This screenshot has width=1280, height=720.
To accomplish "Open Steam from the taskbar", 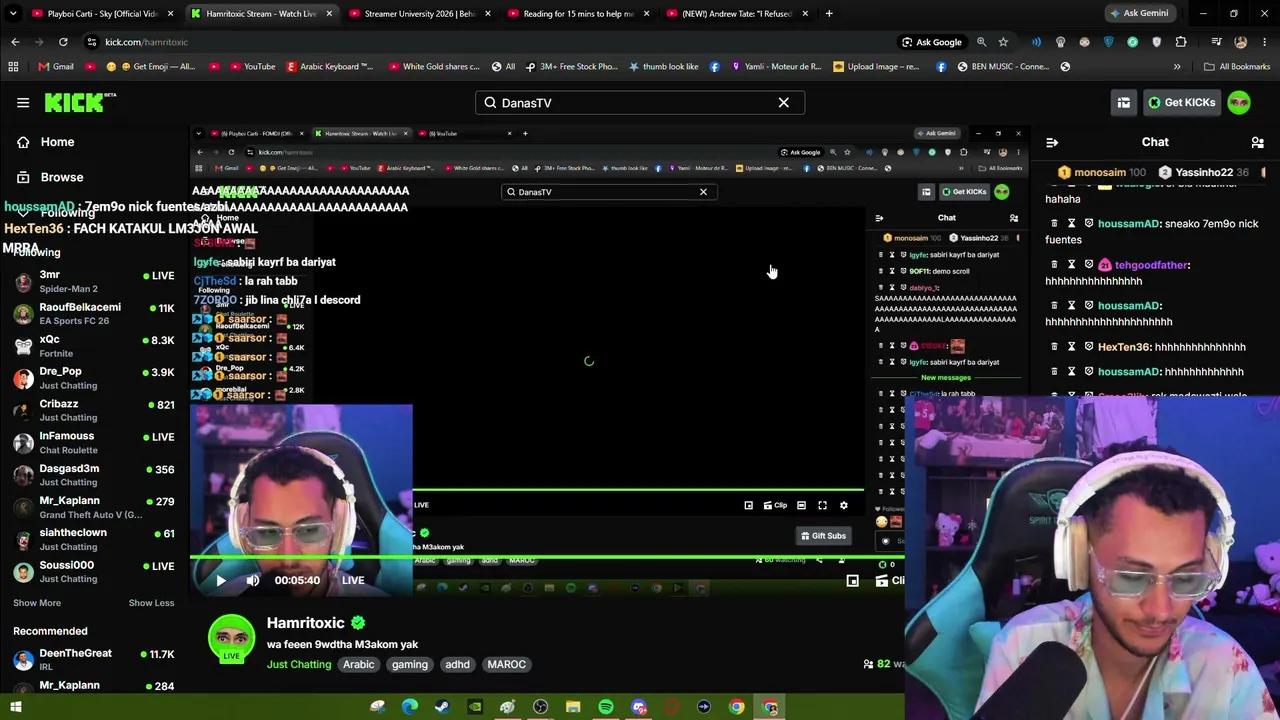I will tap(442, 707).
